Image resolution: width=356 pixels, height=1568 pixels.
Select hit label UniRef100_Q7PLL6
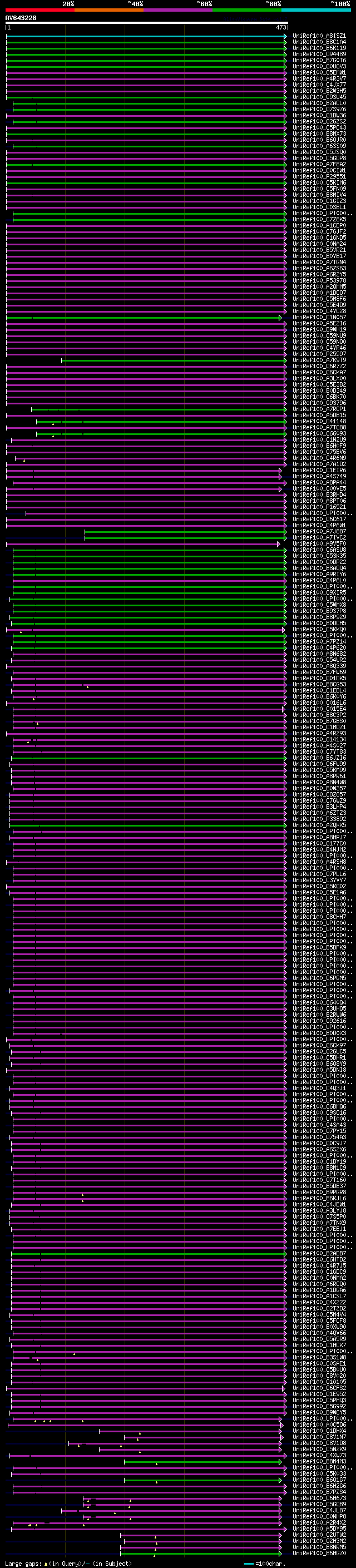[319, 874]
